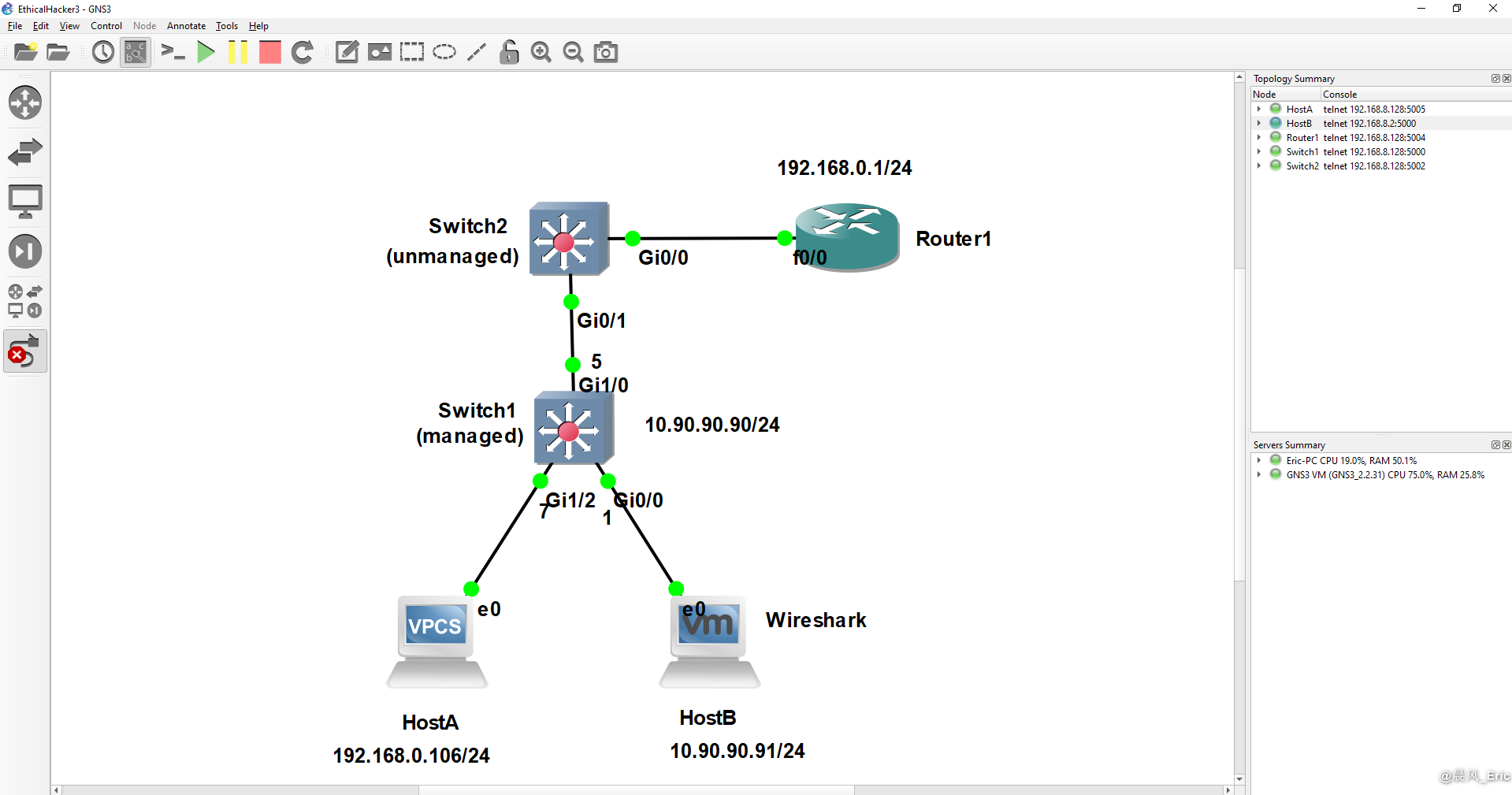Click canvas vertical scrollbar down arrow
1512x795 pixels.
click(x=1239, y=778)
